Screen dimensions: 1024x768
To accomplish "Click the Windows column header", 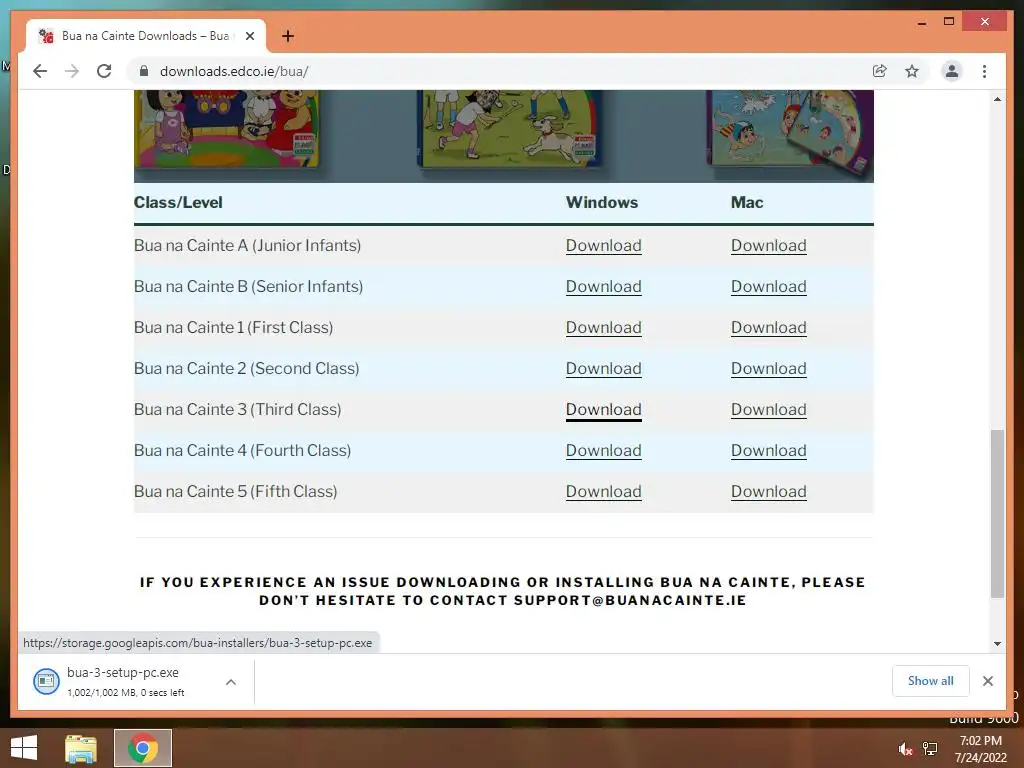I will point(601,202).
